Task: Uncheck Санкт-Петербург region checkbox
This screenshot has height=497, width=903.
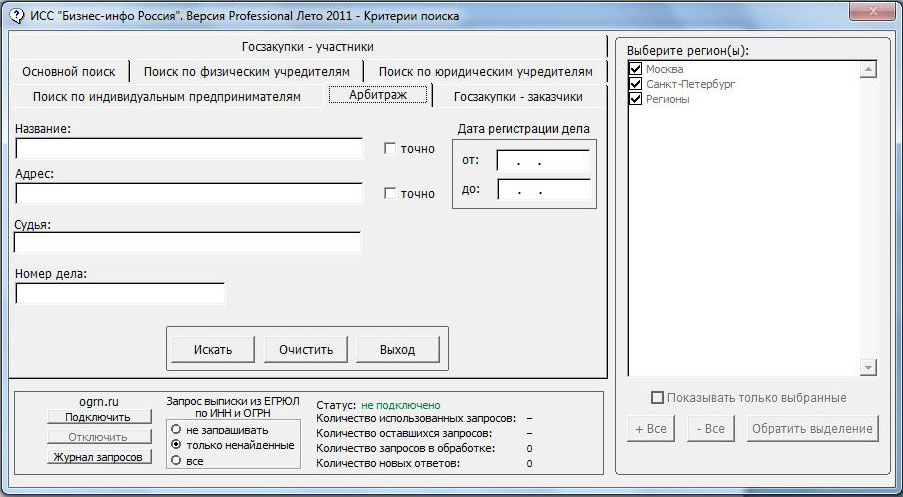Action: [636, 84]
